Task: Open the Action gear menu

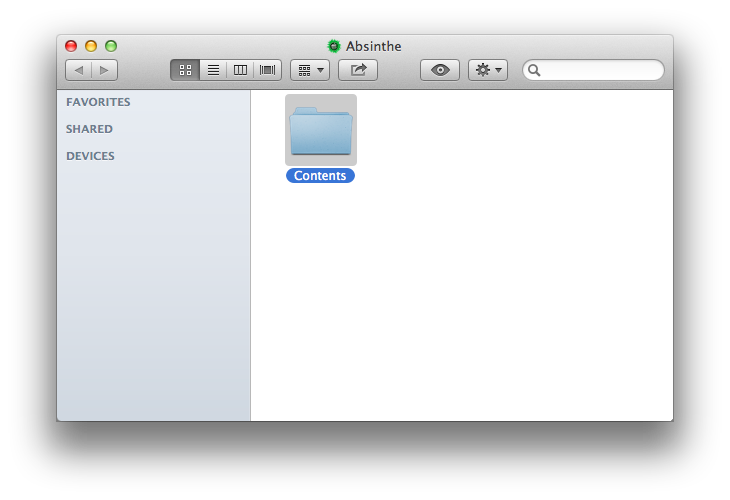Action: (x=488, y=70)
